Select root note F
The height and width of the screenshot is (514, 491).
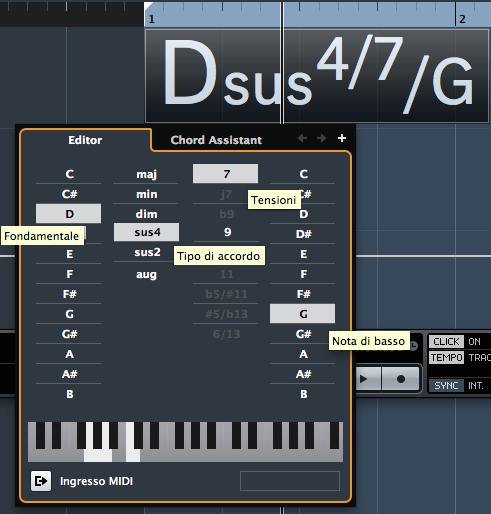(69, 274)
